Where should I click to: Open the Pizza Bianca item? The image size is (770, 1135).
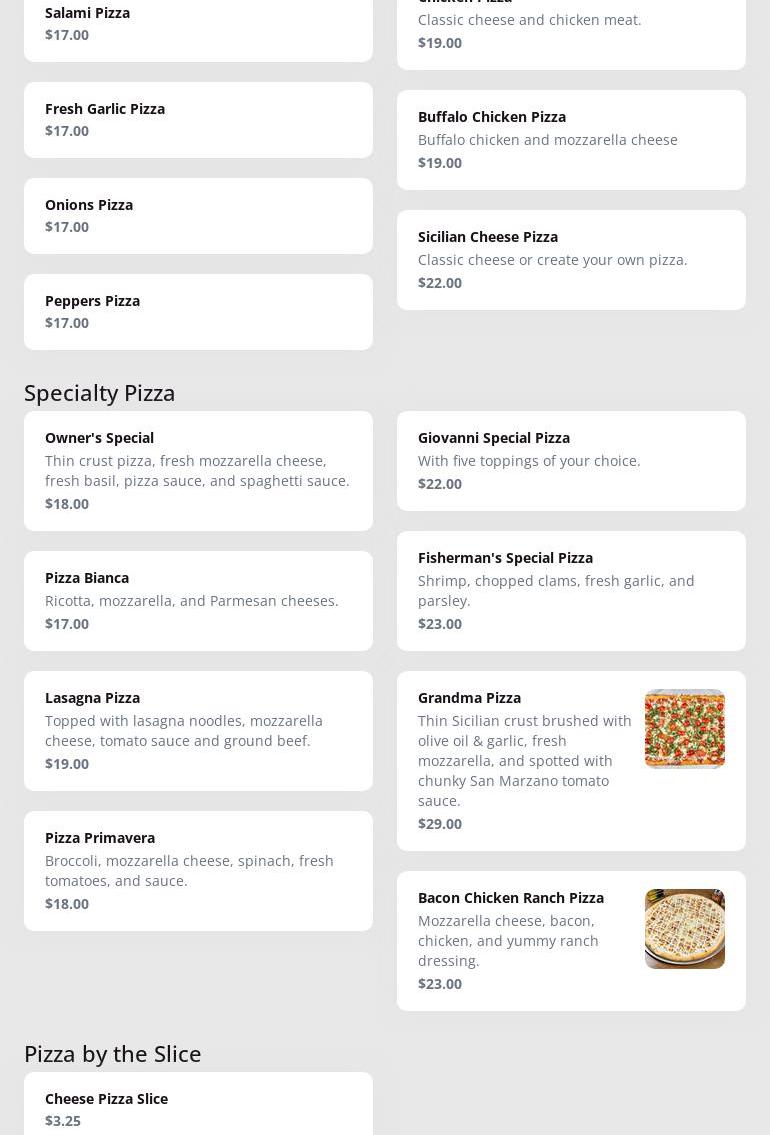[198, 601]
